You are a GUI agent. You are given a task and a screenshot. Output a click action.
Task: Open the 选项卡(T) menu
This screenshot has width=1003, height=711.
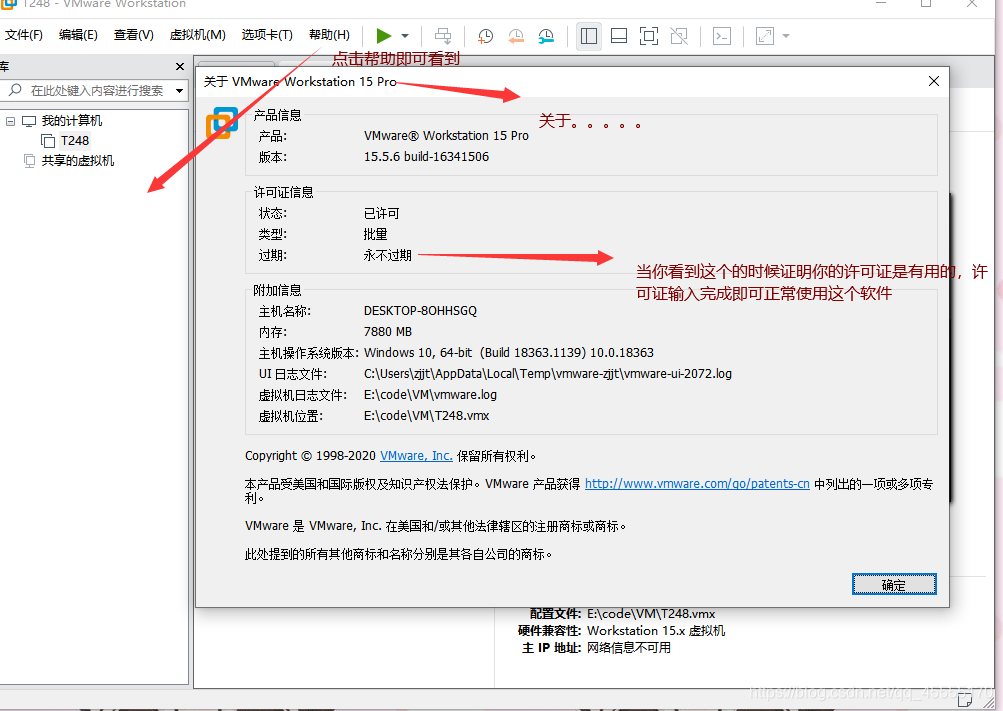coord(267,35)
